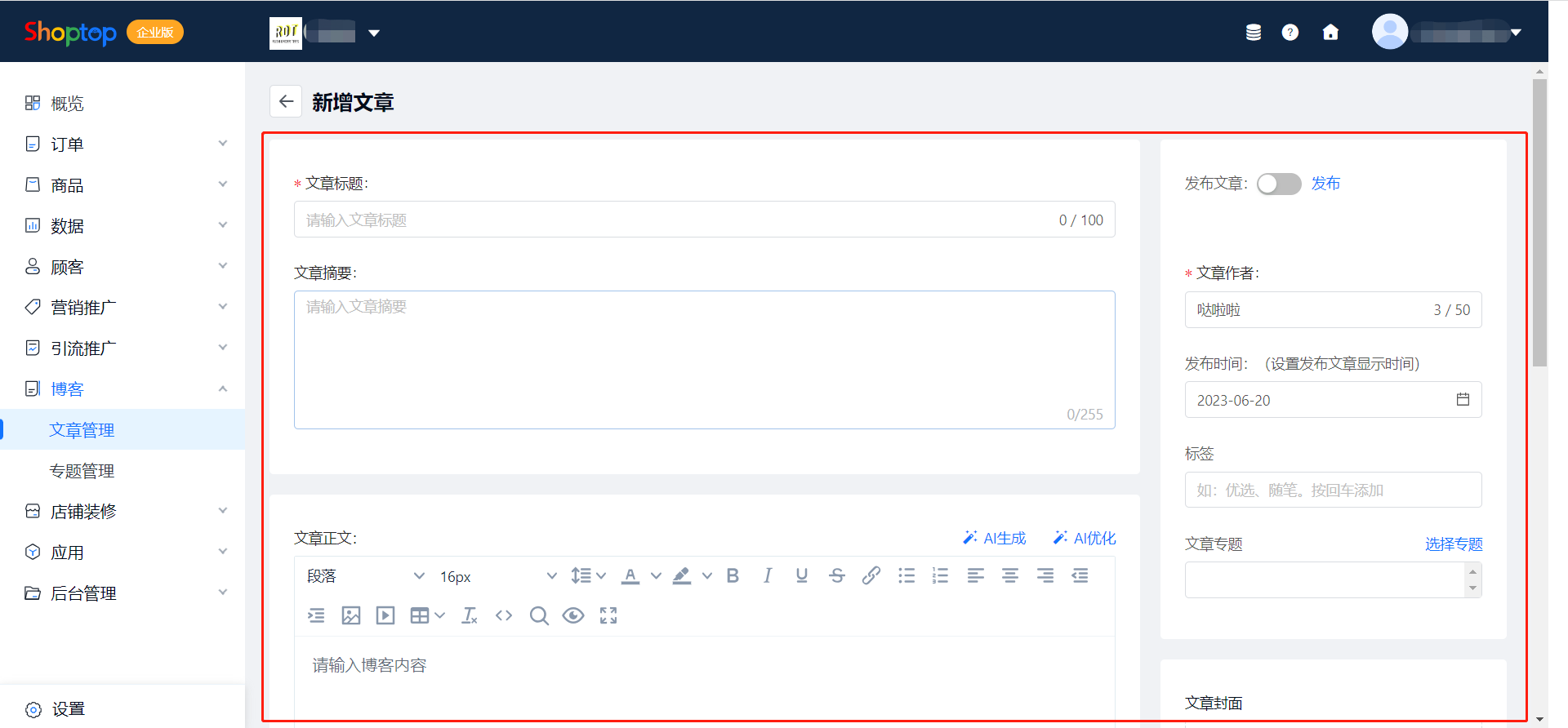
Task: Clear text formatting
Action: pyautogui.click(x=470, y=615)
